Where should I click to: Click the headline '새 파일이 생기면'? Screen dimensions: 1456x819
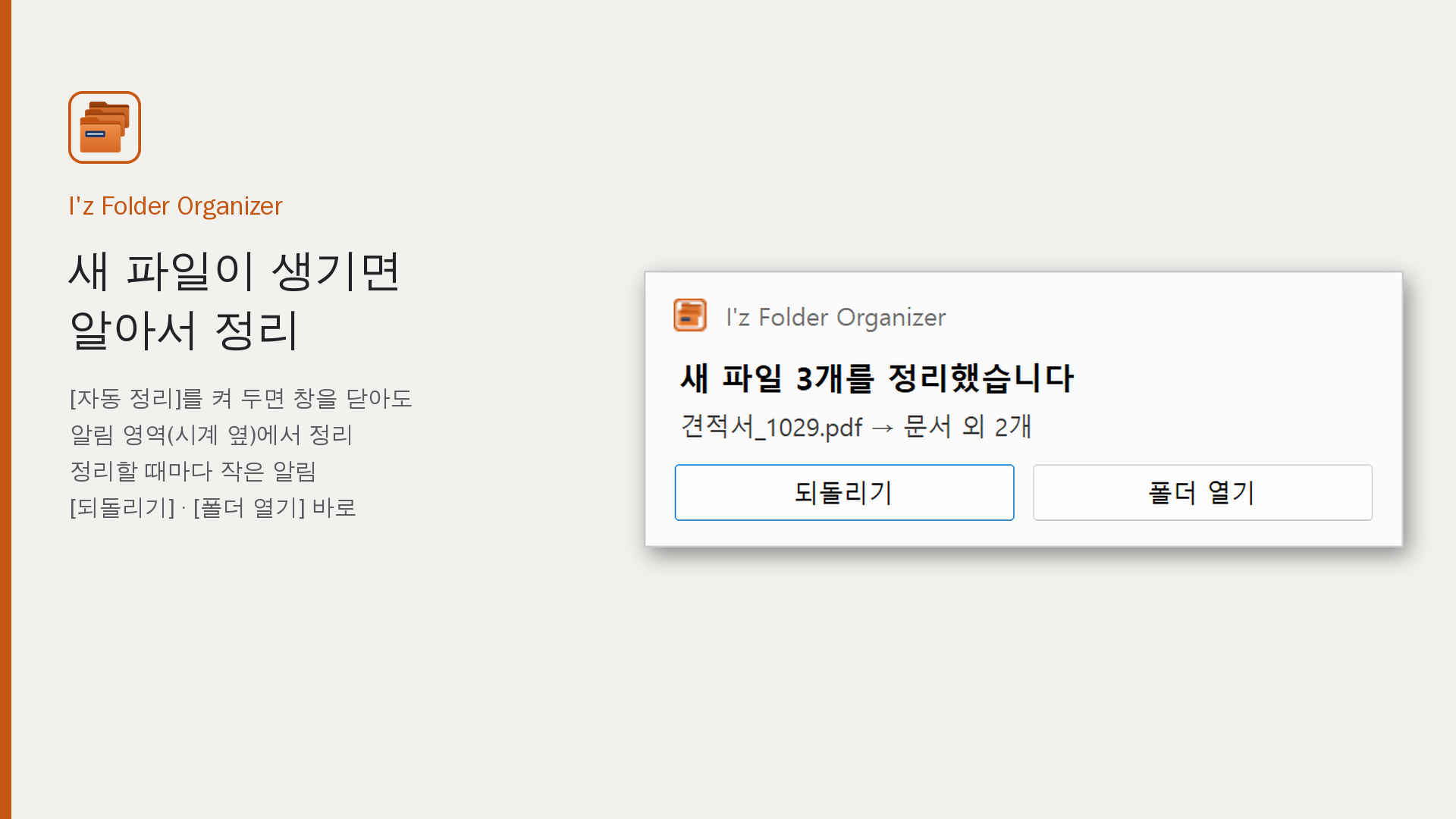pyautogui.click(x=234, y=271)
